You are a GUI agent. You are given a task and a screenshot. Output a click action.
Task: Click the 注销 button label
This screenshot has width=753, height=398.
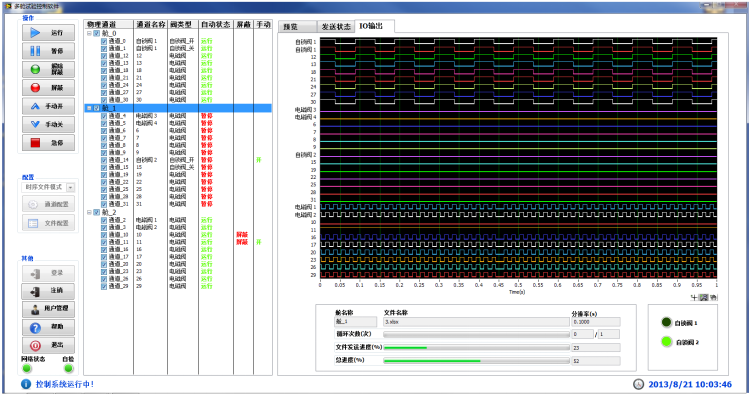coord(57,290)
